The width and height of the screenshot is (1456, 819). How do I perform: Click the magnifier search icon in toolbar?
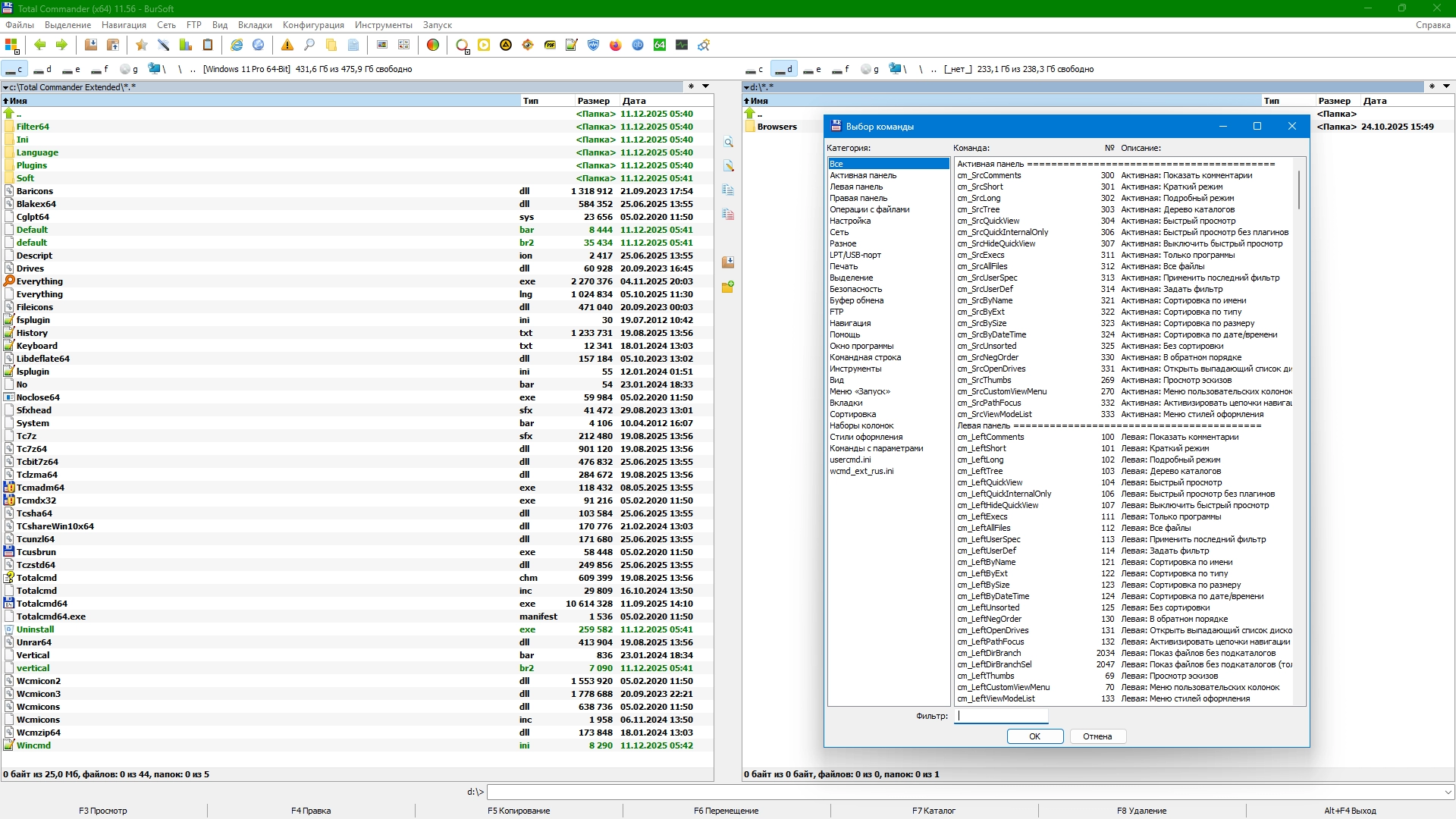309,45
